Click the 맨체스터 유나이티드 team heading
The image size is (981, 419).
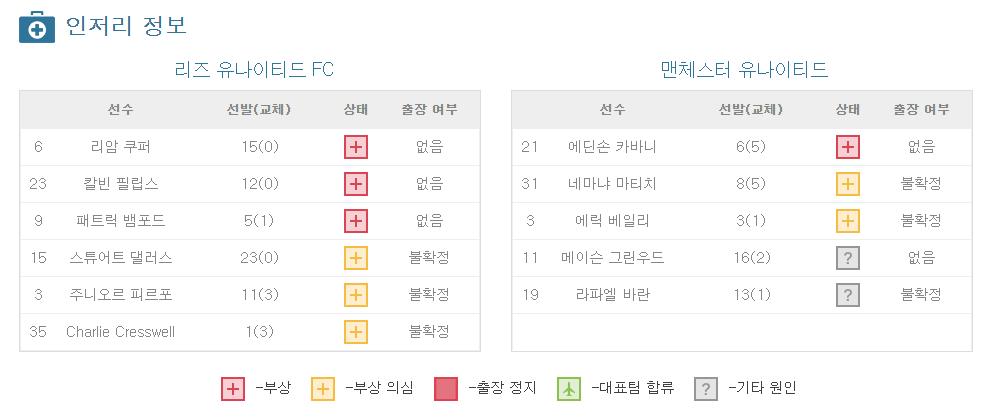click(x=745, y=69)
